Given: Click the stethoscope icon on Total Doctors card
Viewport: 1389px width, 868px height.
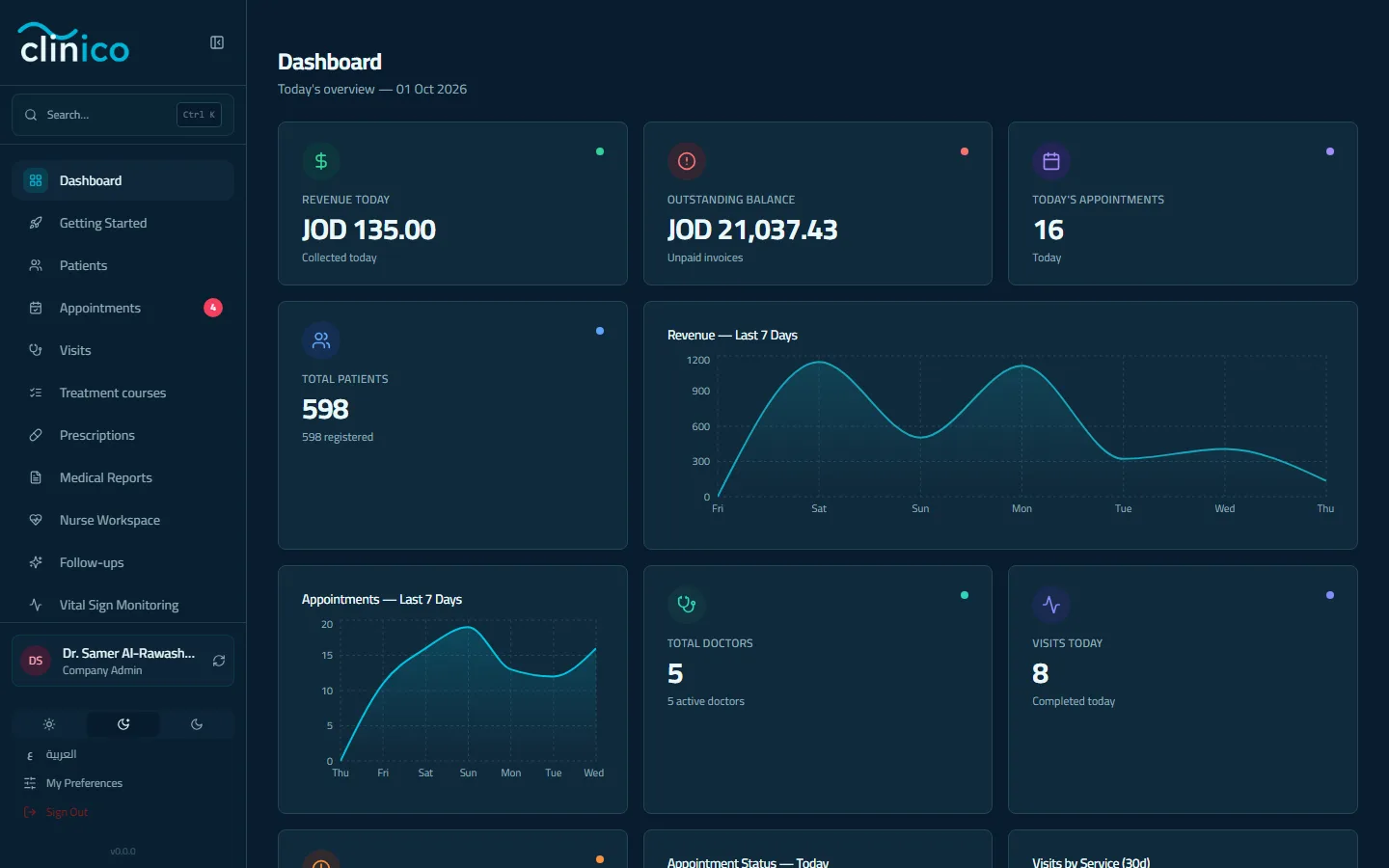Looking at the screenshot, I should [x=687, y=605].
